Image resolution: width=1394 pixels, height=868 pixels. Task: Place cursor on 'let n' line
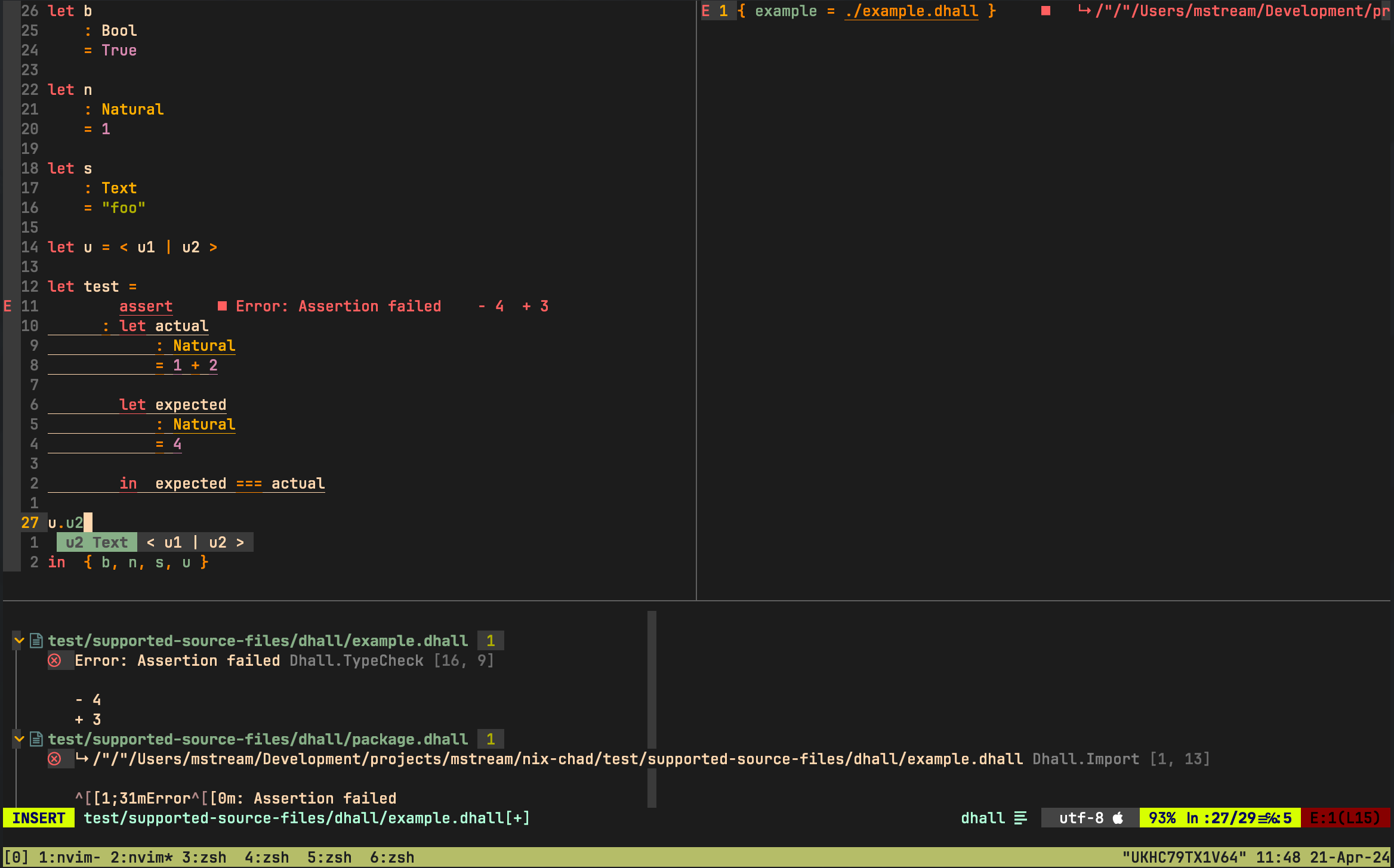70,89
